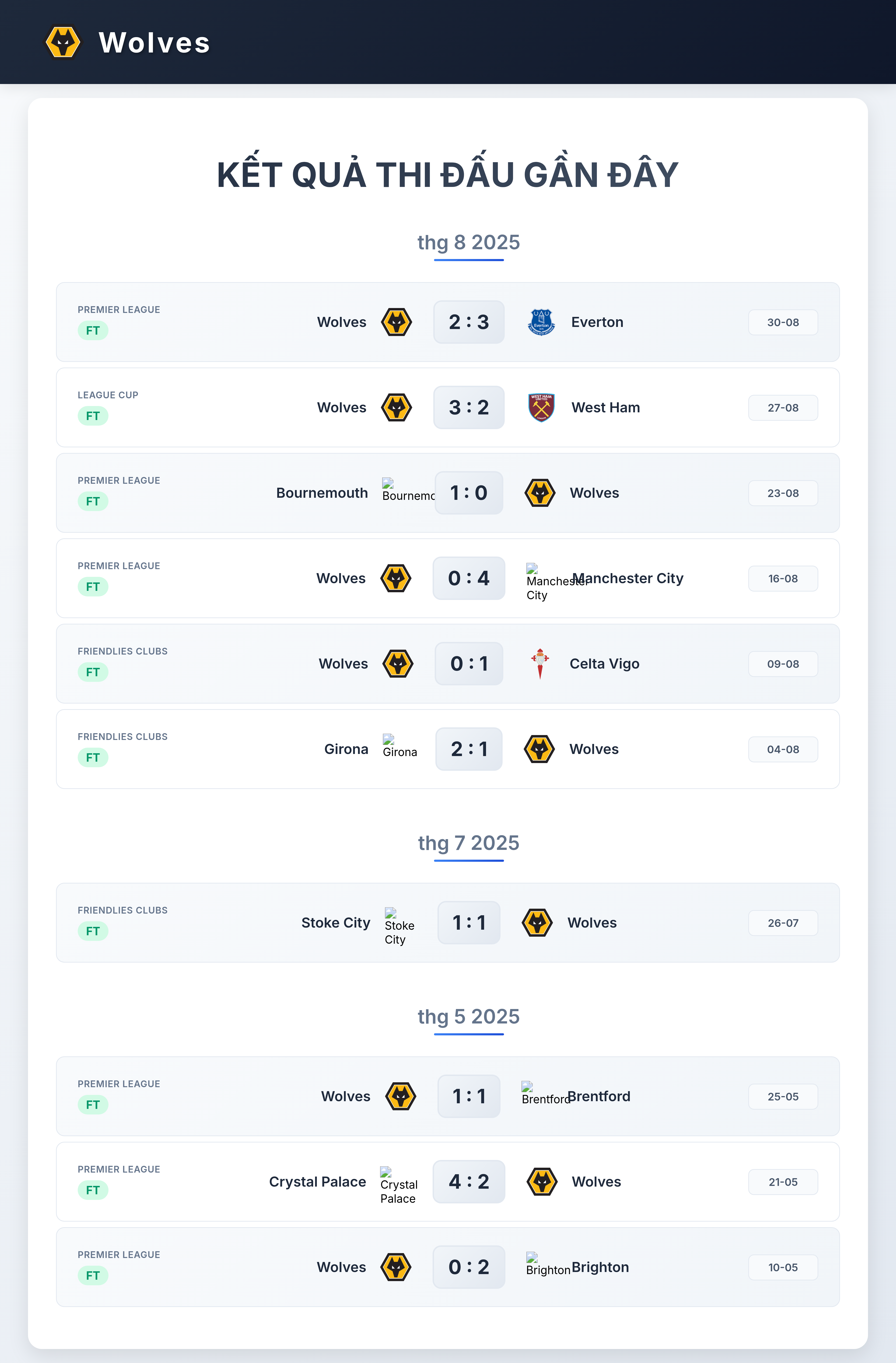Image resolution: width=896 pixels, height=1363 pixels.
Task: Click the Celta Vigo club crest
Action: (x=540, y=663)
